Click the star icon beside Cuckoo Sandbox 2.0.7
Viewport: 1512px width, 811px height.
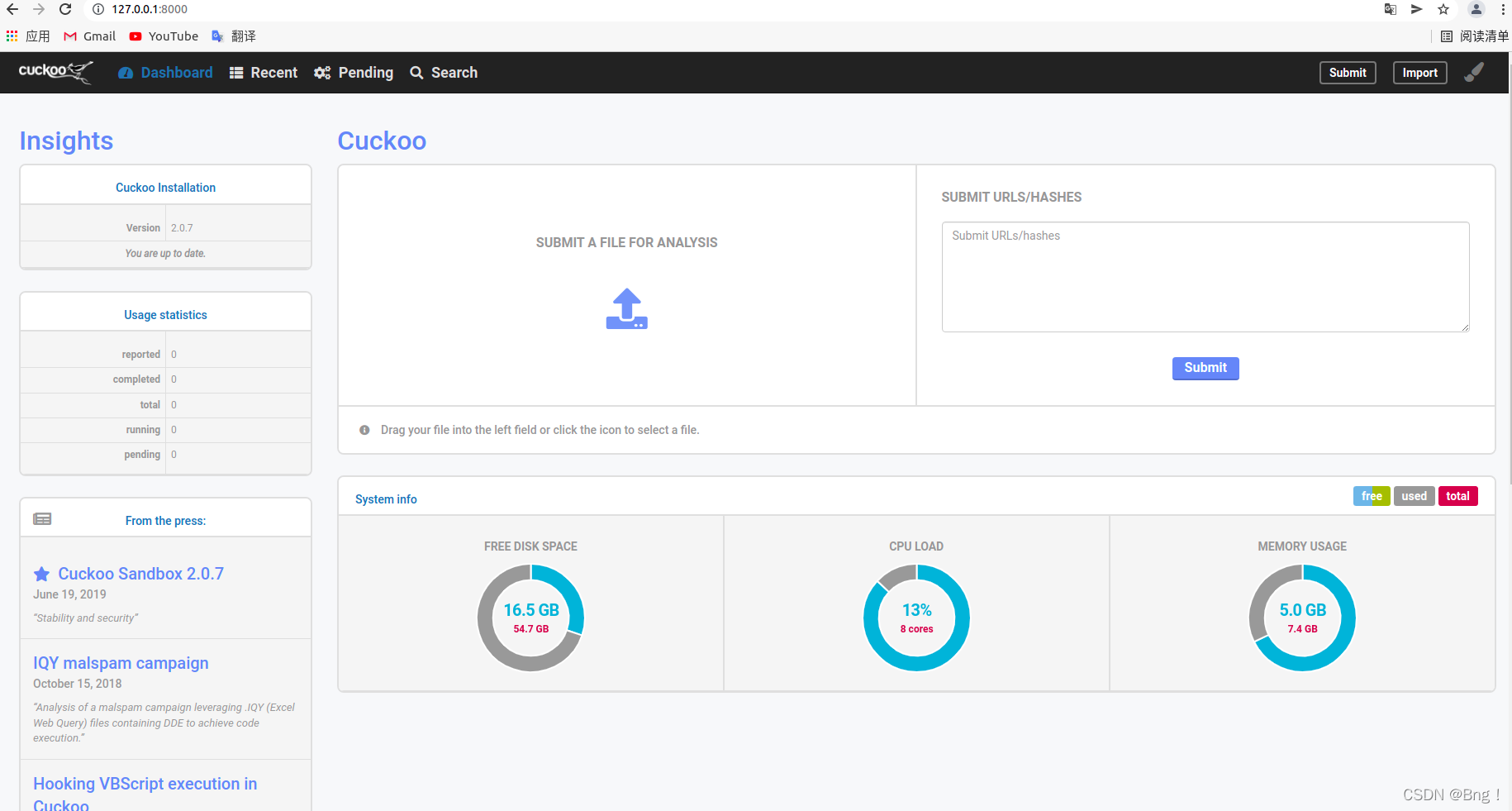click(x=41, y=574)
